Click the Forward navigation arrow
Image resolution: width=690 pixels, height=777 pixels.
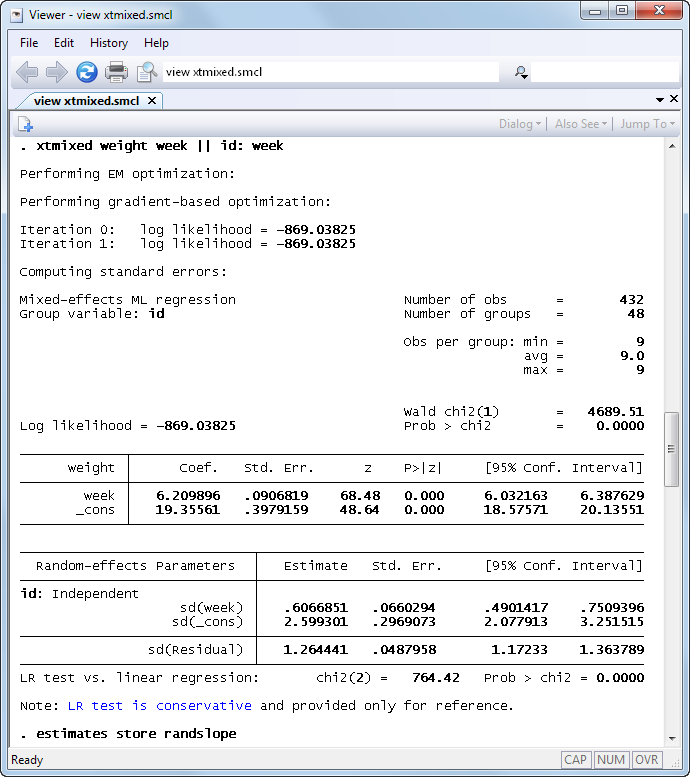[x=57, y=72]
